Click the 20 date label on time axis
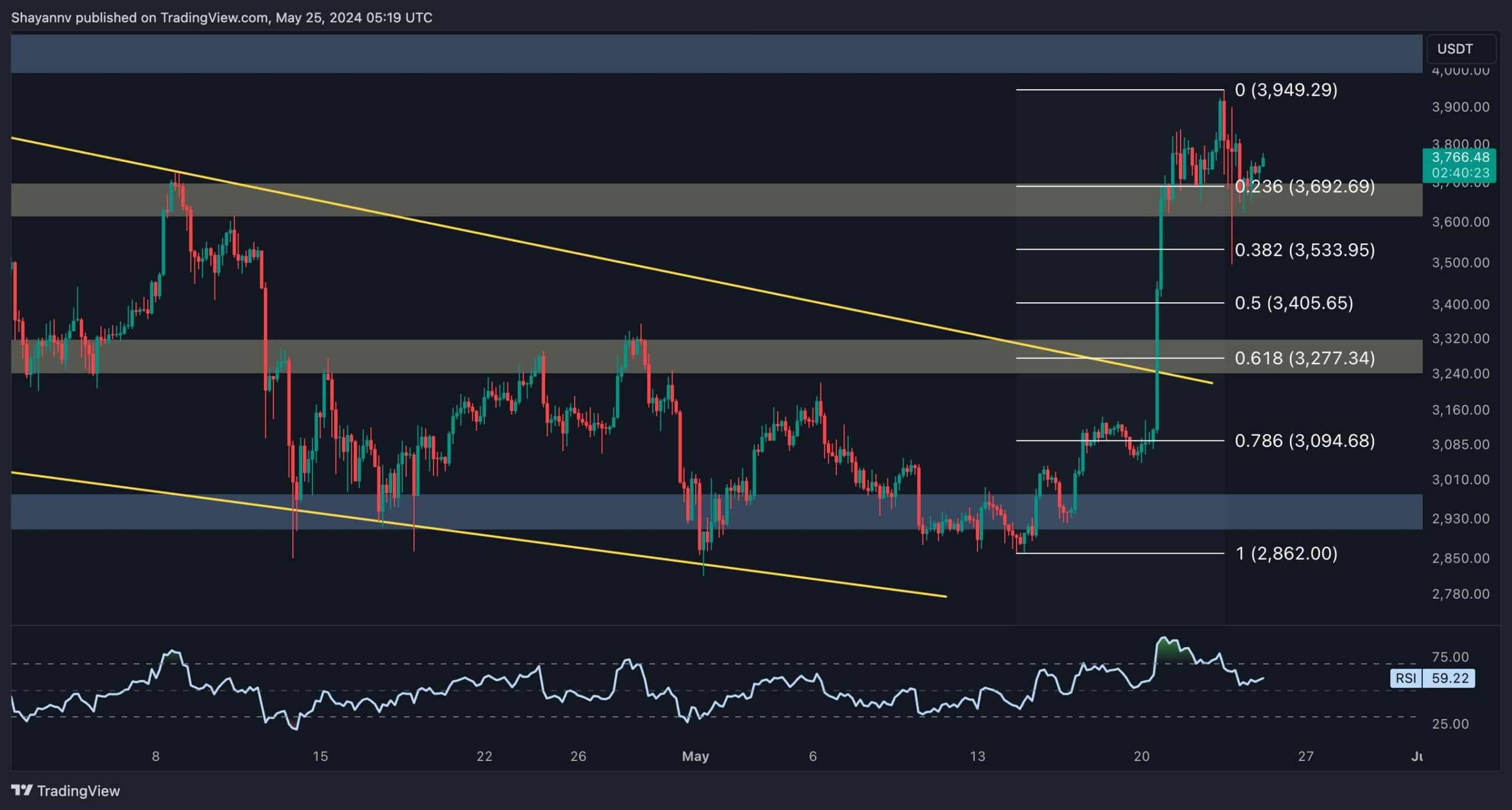 (x=1141, y=756)
